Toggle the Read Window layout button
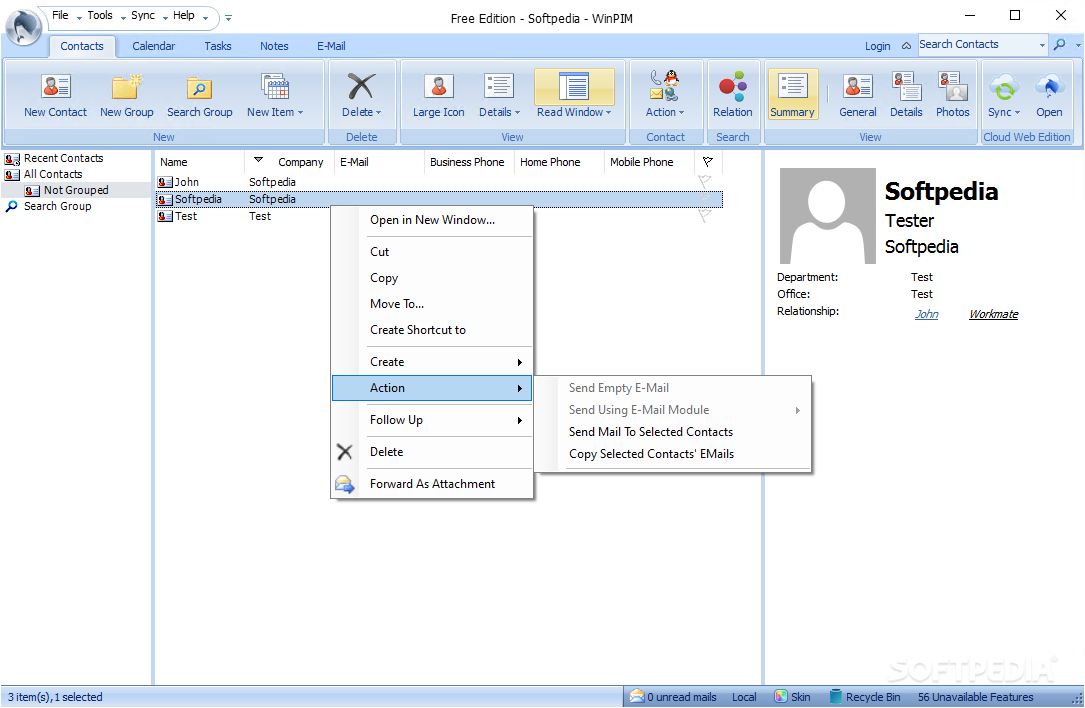 coord(574,96)
